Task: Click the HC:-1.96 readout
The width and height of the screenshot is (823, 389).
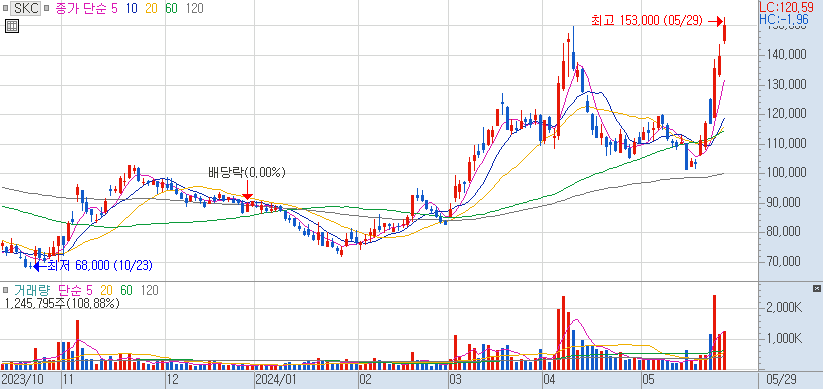Action: [x=783, y=19]
